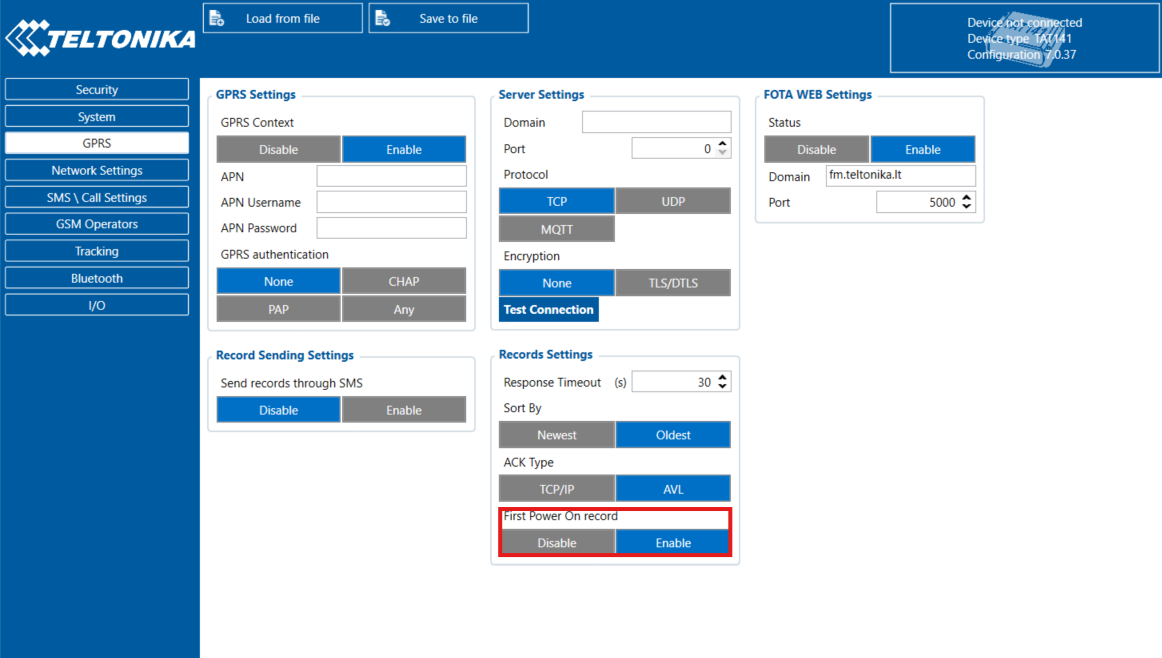Click the APN input field
Viewport: 1162px width, 658px height.
coord(391,176)
